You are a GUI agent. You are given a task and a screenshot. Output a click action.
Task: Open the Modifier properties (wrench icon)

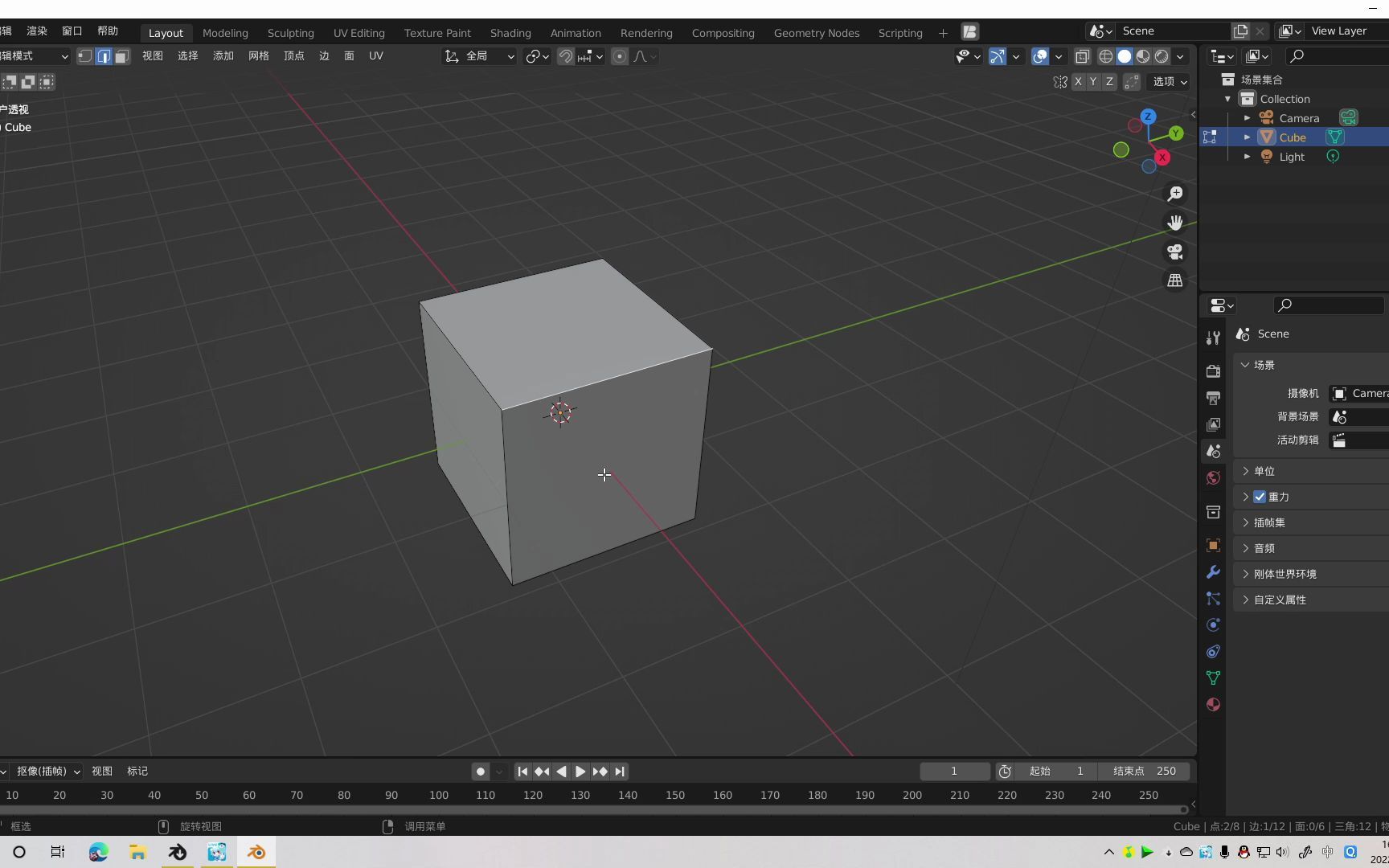coord(1213,571)
